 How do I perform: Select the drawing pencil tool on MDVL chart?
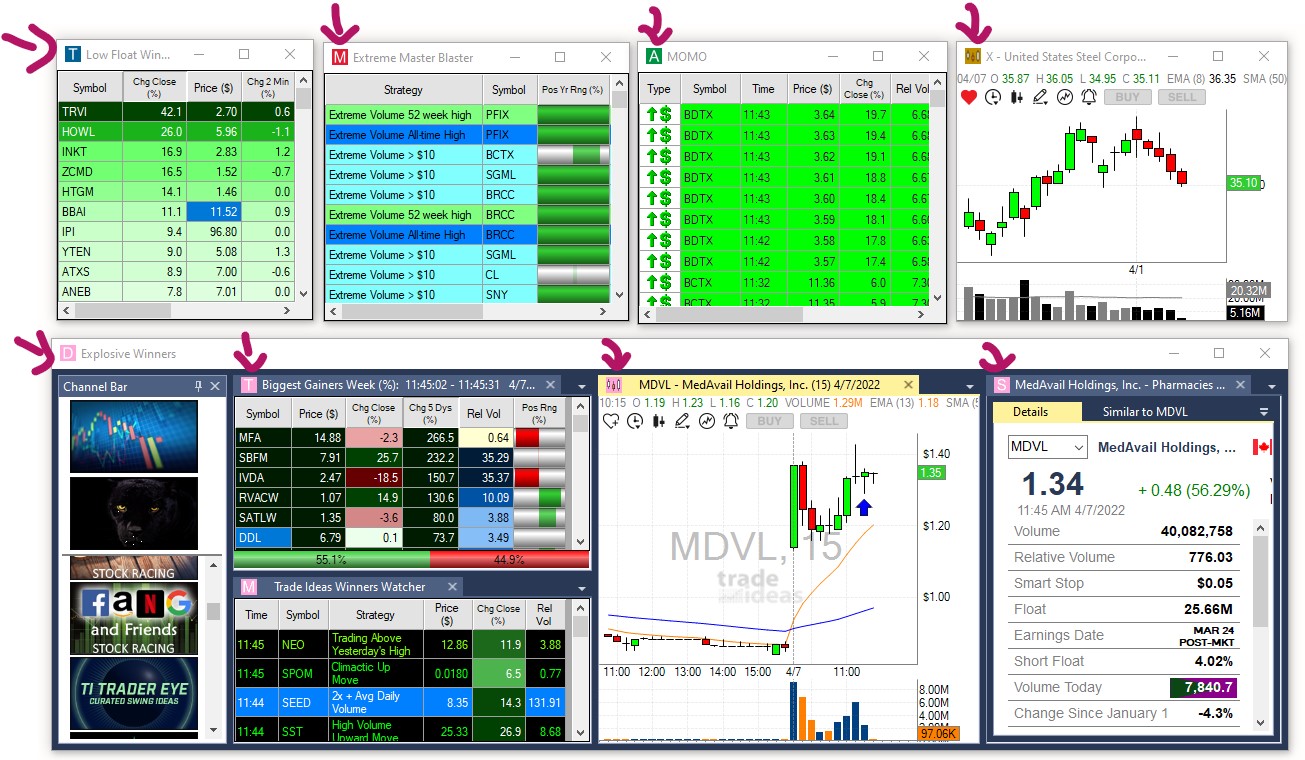[683, 421]
